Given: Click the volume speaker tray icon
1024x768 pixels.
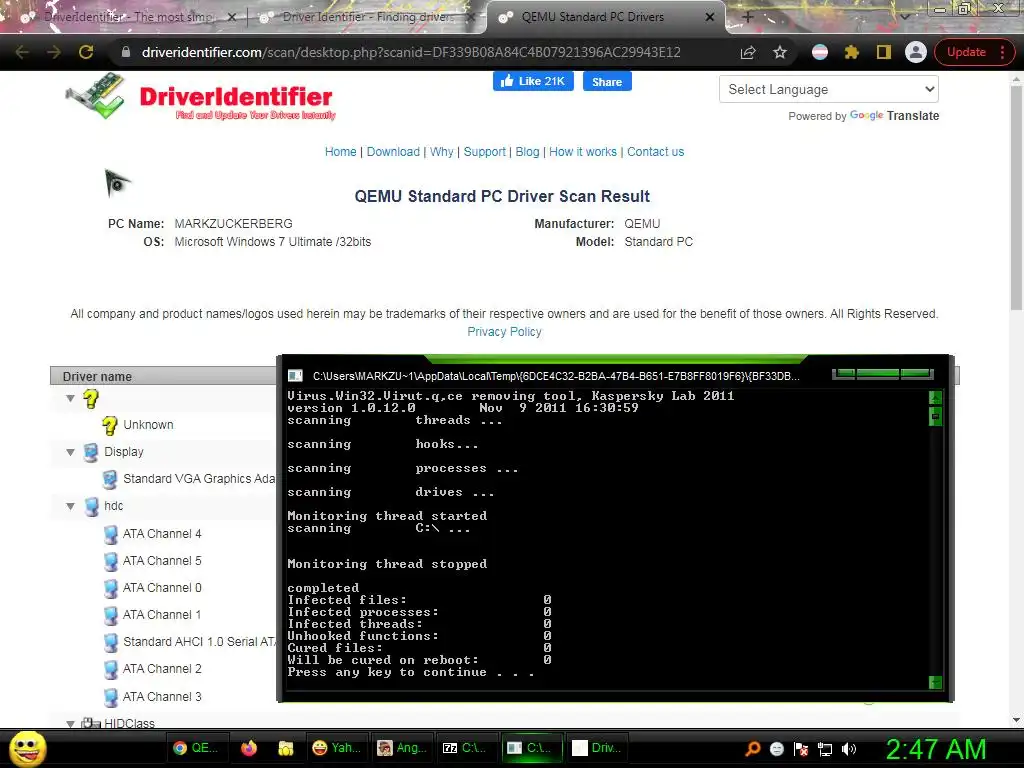Looking at the screenshot, I should (848, 749).
